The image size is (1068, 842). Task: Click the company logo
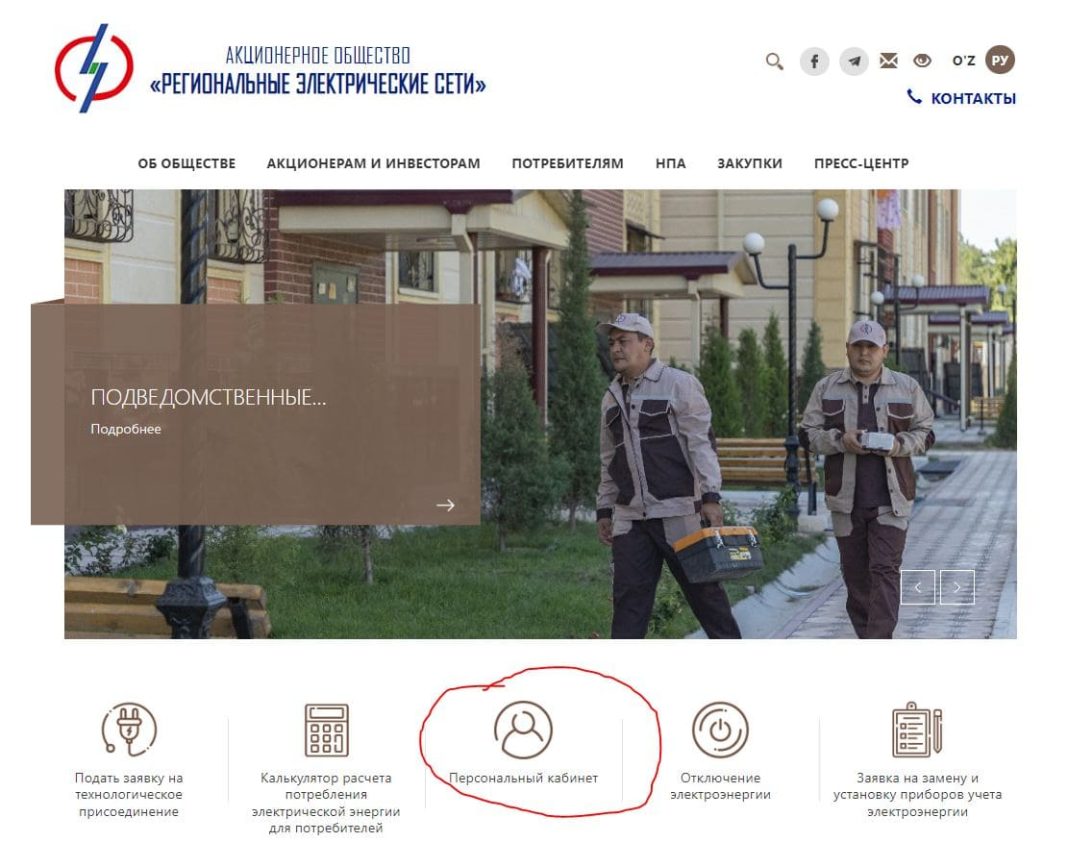coord(93,68)
